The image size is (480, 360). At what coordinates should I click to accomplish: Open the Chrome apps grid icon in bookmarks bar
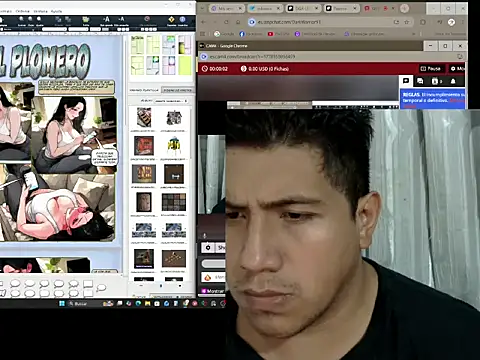(x=202, y=34)
